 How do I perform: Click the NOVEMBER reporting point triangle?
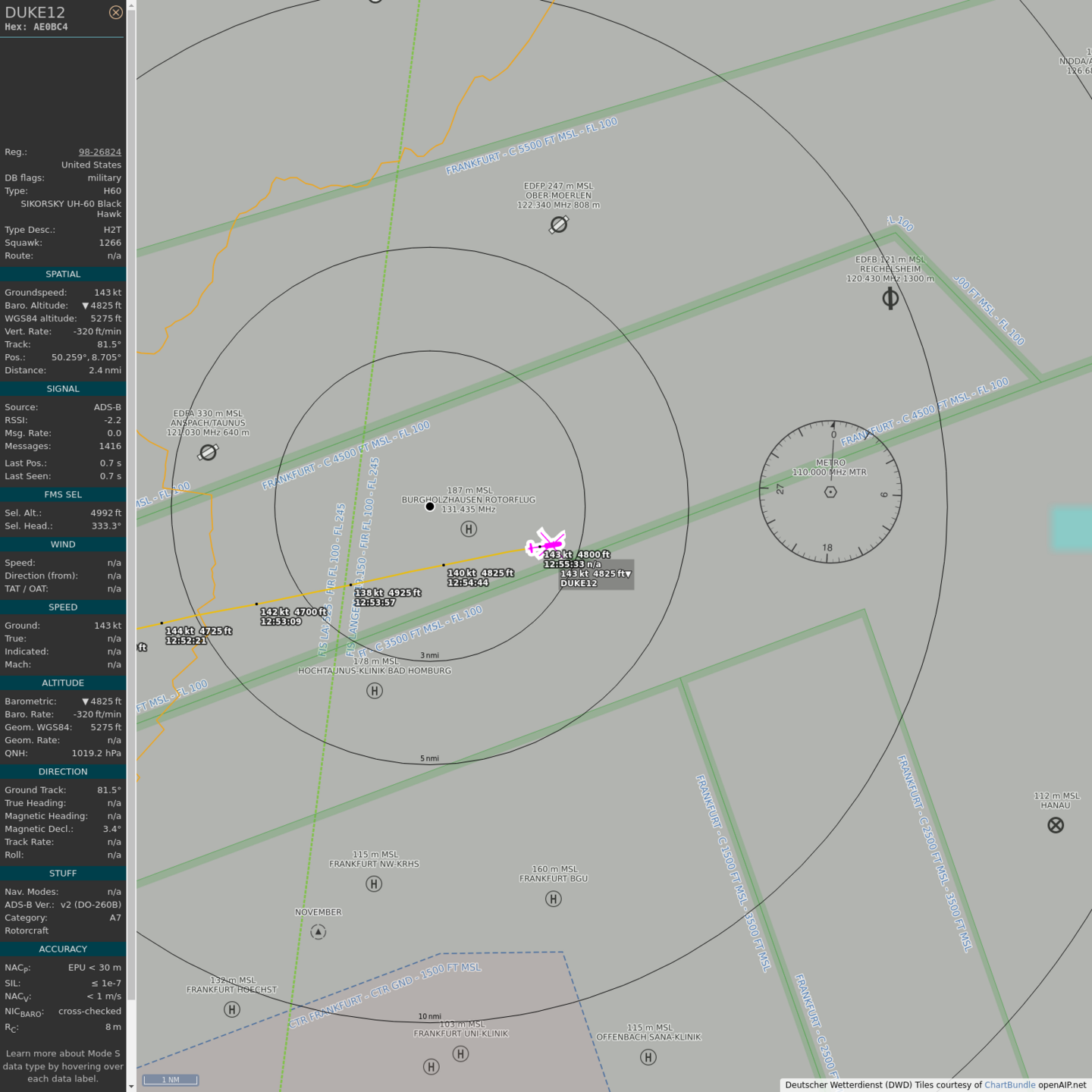click(x=318, y=932)
